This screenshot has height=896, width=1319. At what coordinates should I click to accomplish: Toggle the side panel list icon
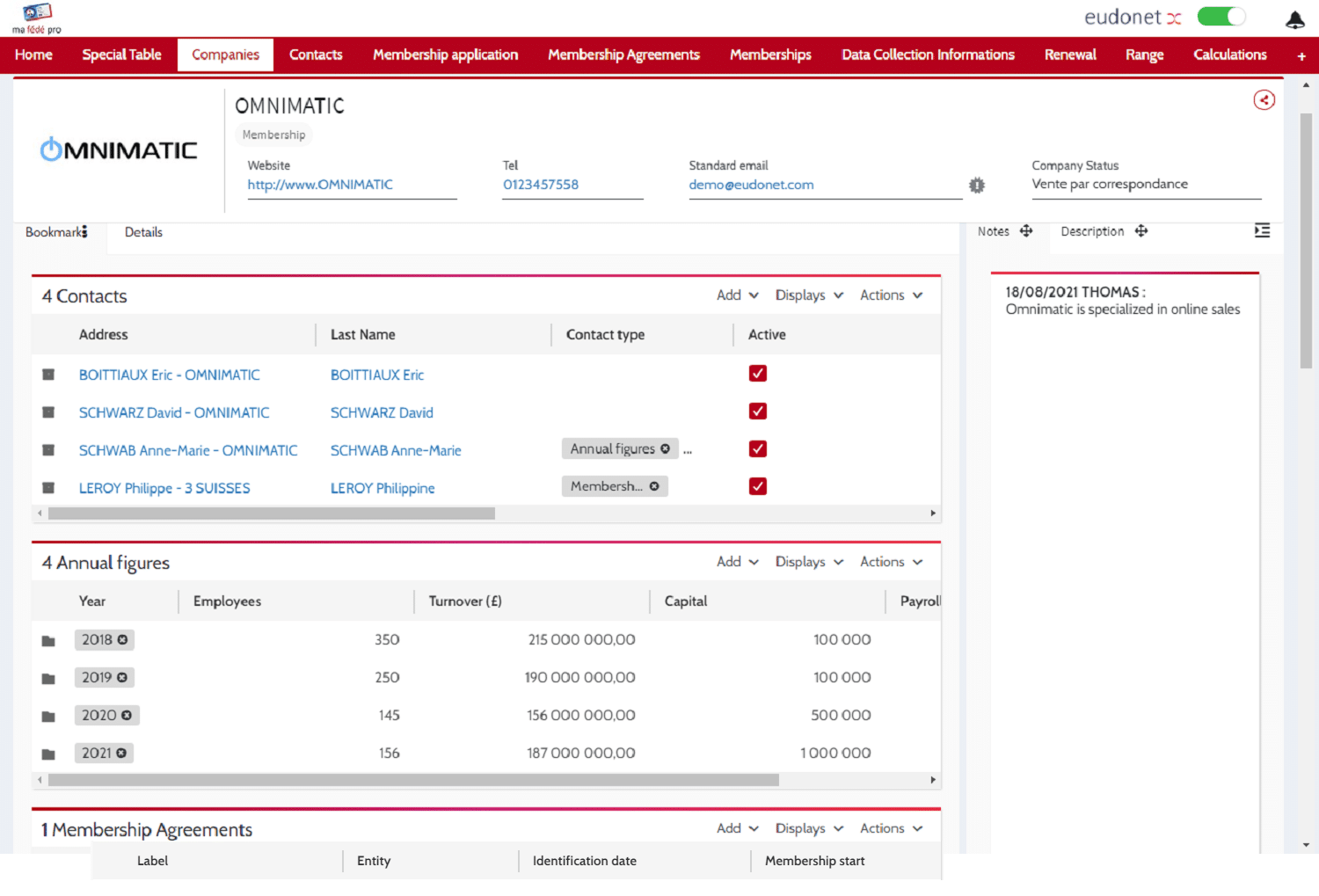click(x=1262, y=230)
